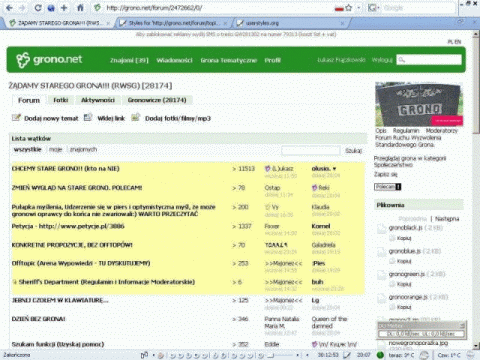Open the gronoblack.js file link
The image size is (480, 360).
tap(406, 228)
